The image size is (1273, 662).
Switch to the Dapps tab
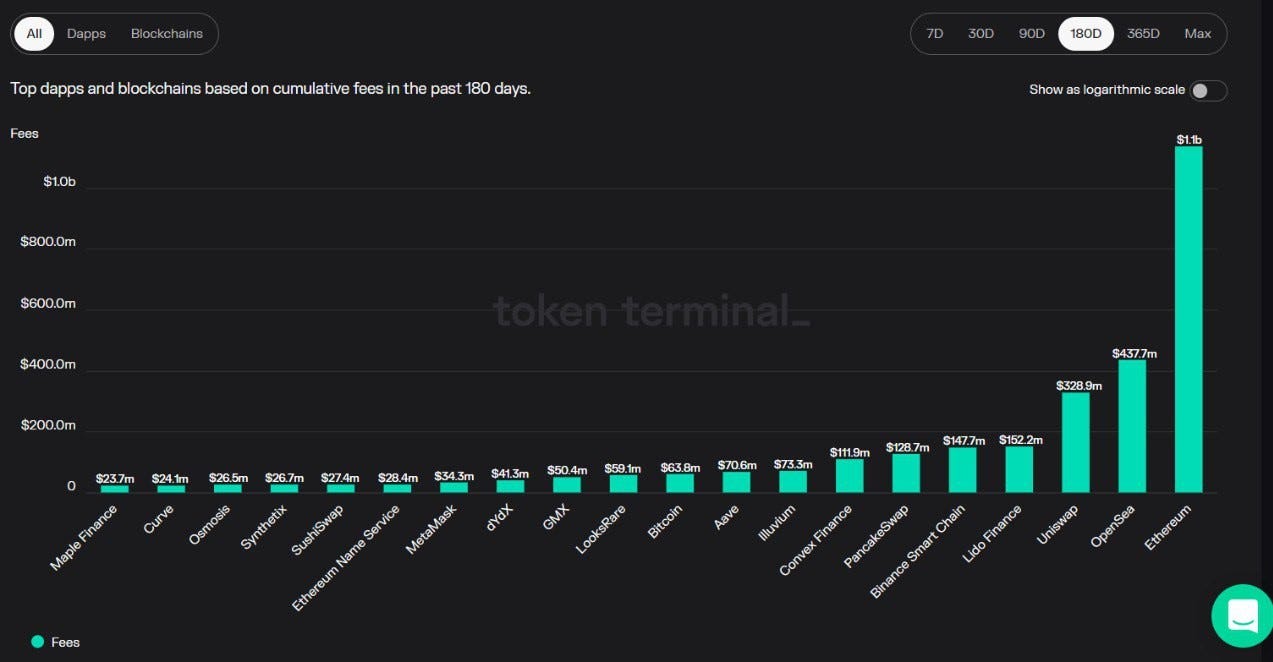point(86,34)
